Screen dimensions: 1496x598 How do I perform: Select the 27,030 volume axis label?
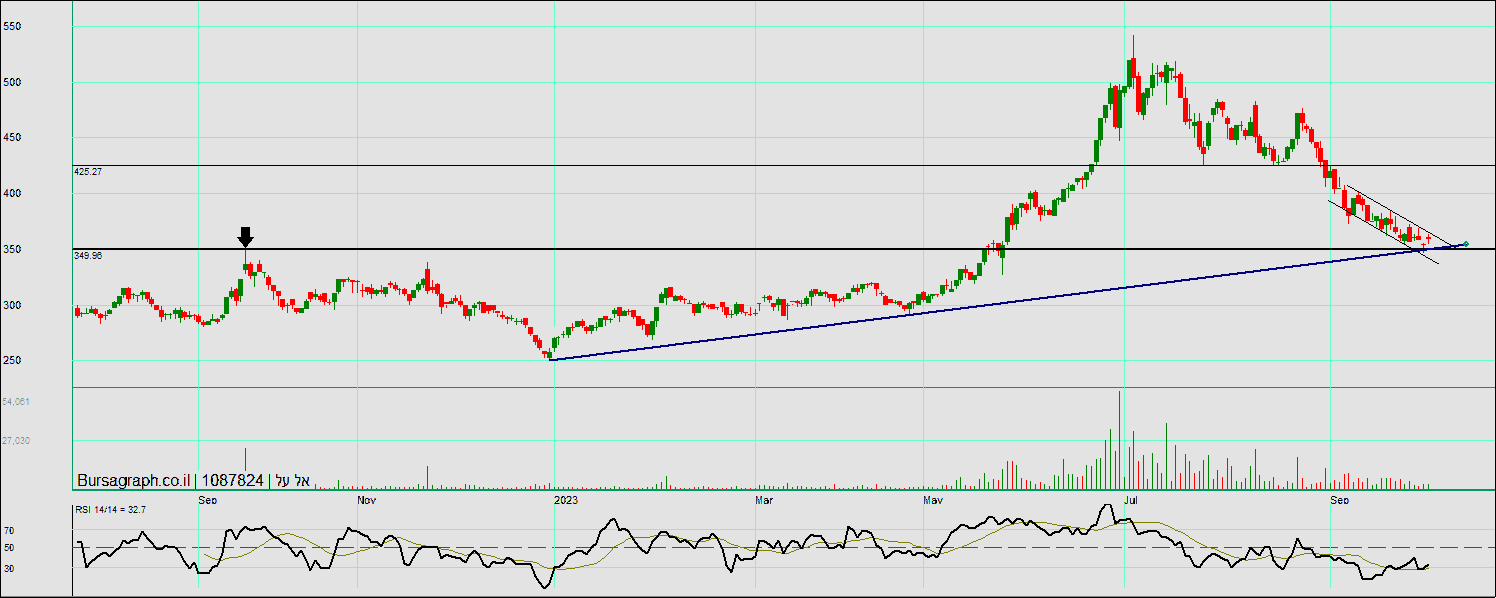pyautogui.click(x=15, y=440)
